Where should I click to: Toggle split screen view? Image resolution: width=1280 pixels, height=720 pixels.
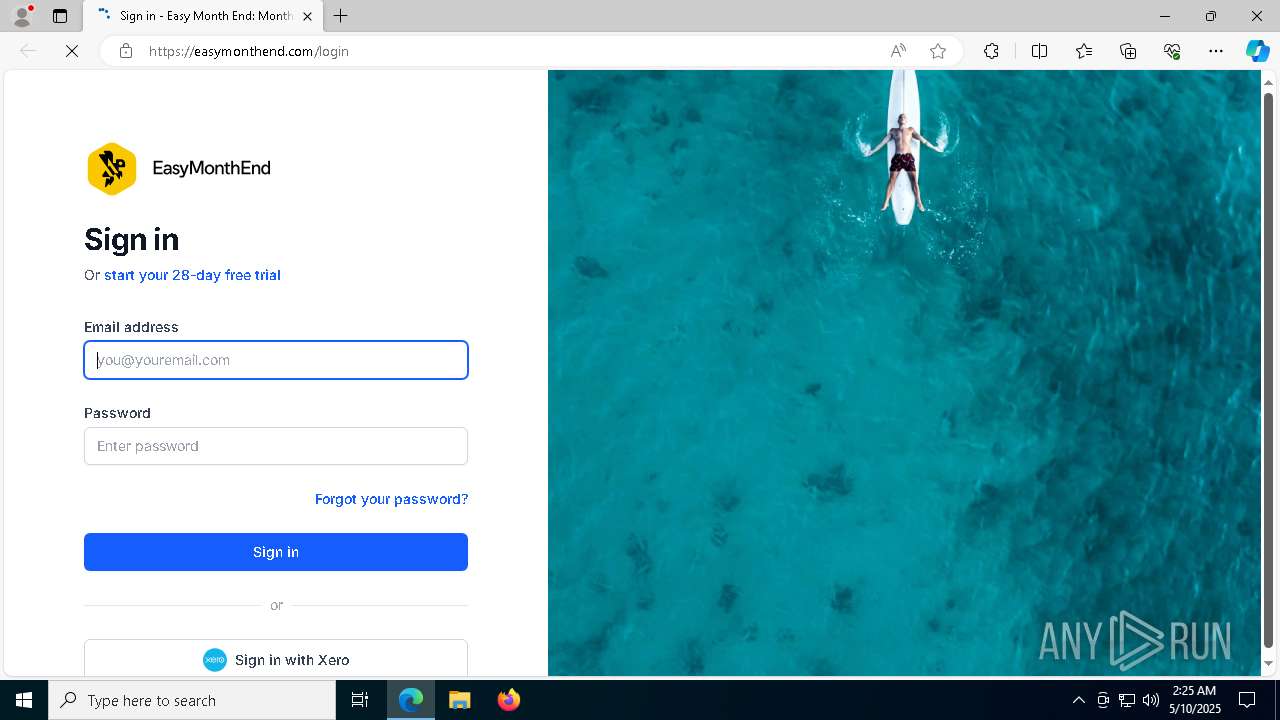(x=1039, y=51)
